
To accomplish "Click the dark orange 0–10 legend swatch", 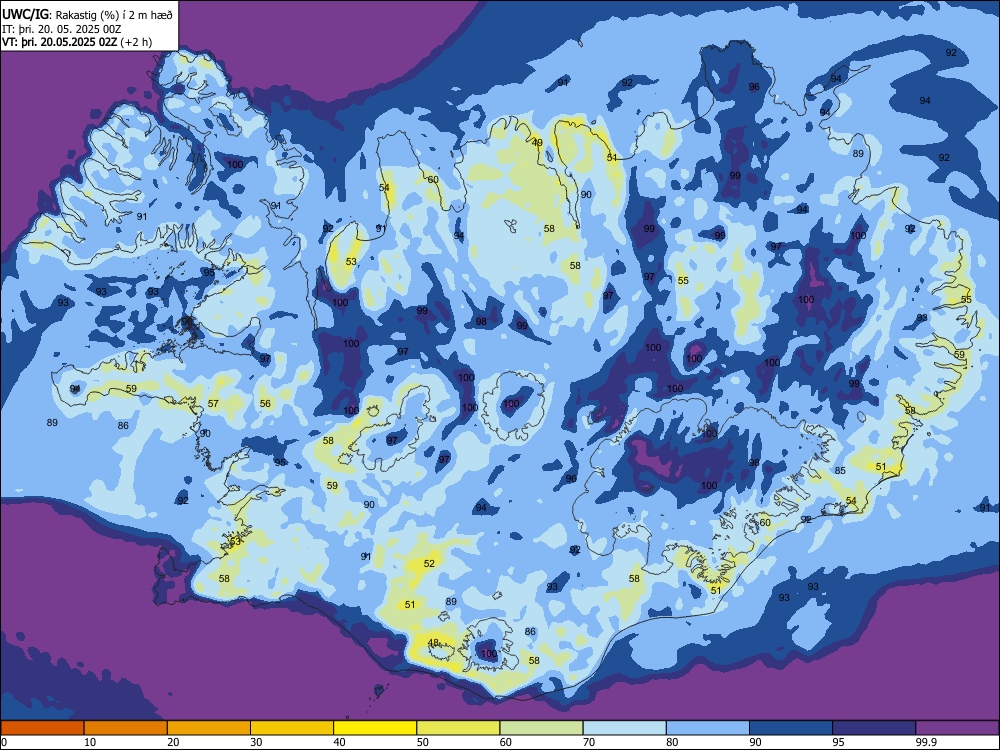I will click(x=42, y=728).
